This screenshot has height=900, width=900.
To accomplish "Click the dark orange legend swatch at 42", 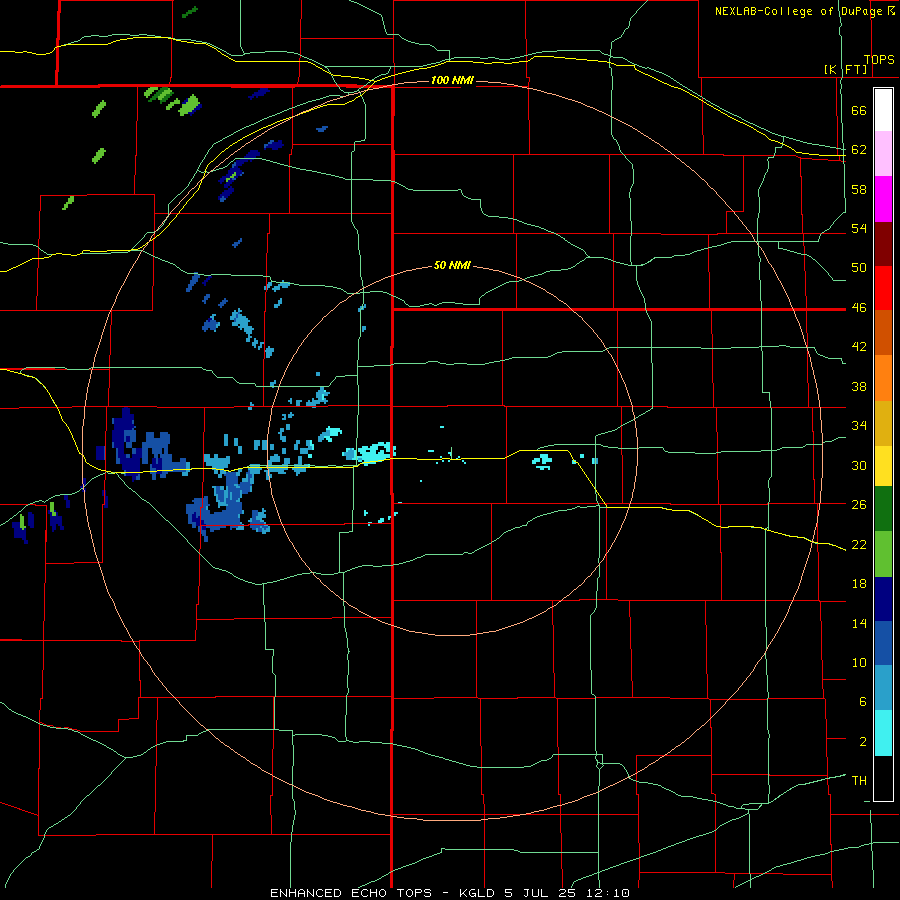I will [x=883, y=333].
